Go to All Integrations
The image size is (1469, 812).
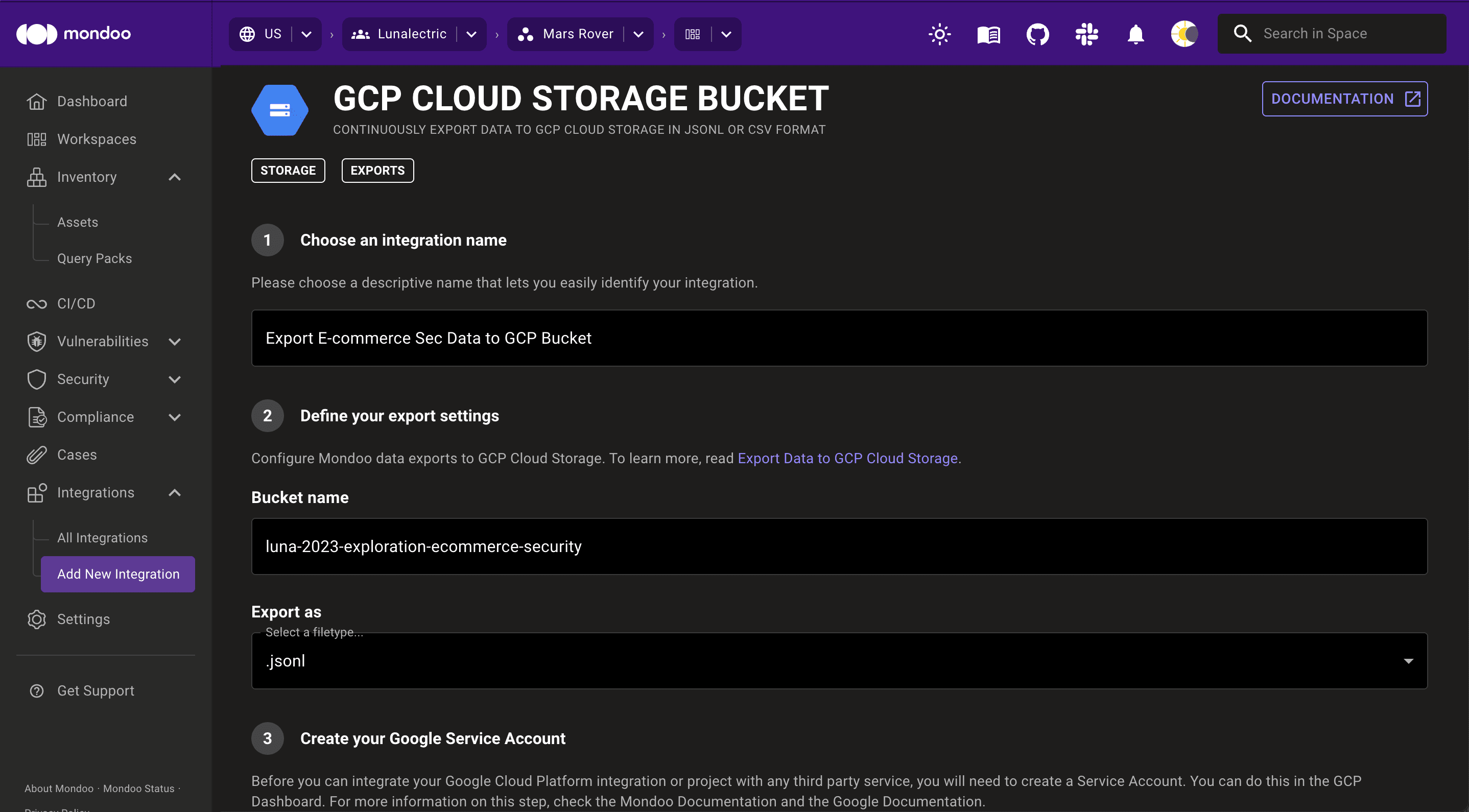click(x=102, y=538)
